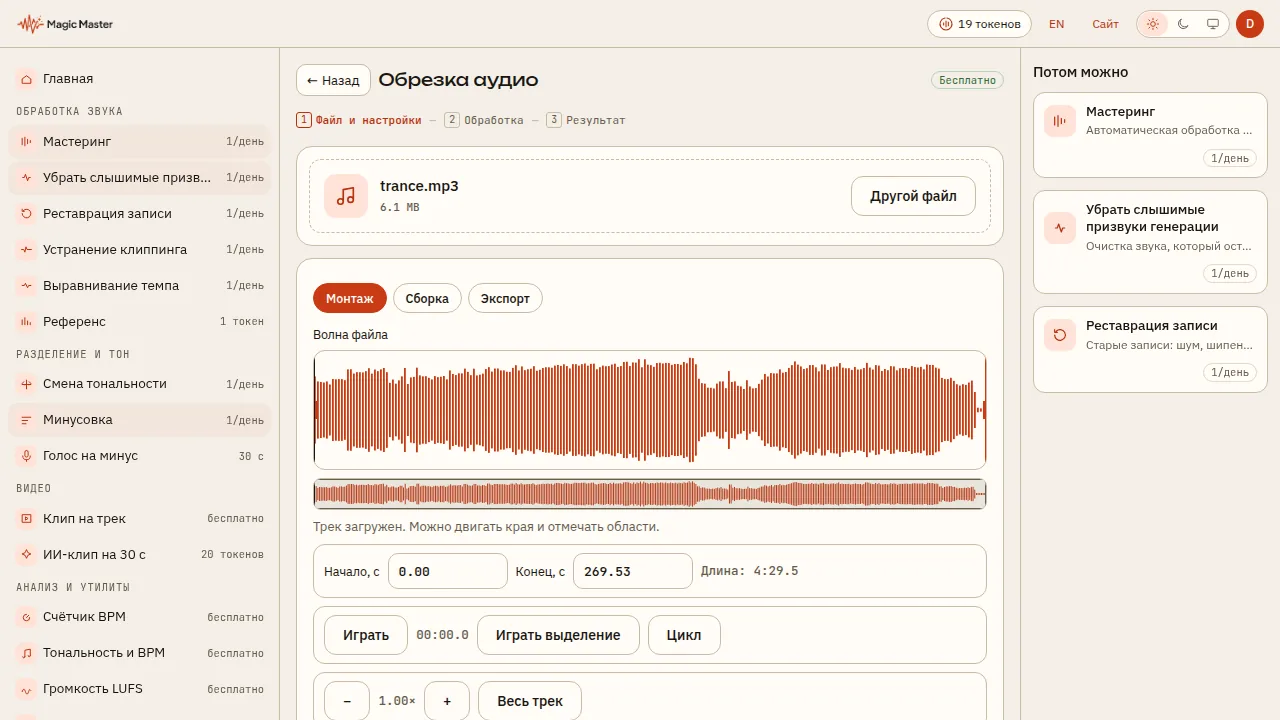The height and width of the screenshot is (720, 1280).
Task: Switch to light theme with sun toggle
Action: pos(1153,24)
